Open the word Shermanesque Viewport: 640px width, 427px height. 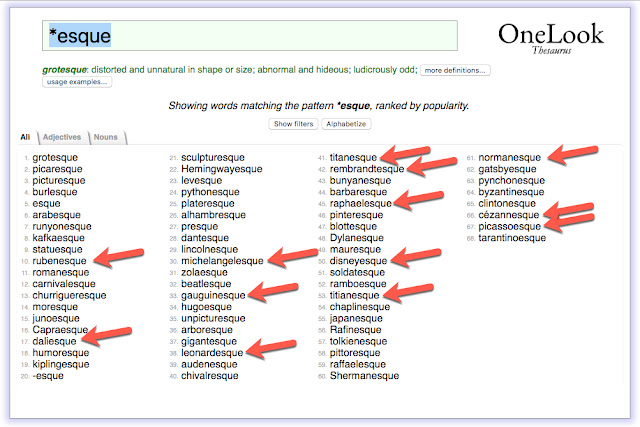[364, 376]
